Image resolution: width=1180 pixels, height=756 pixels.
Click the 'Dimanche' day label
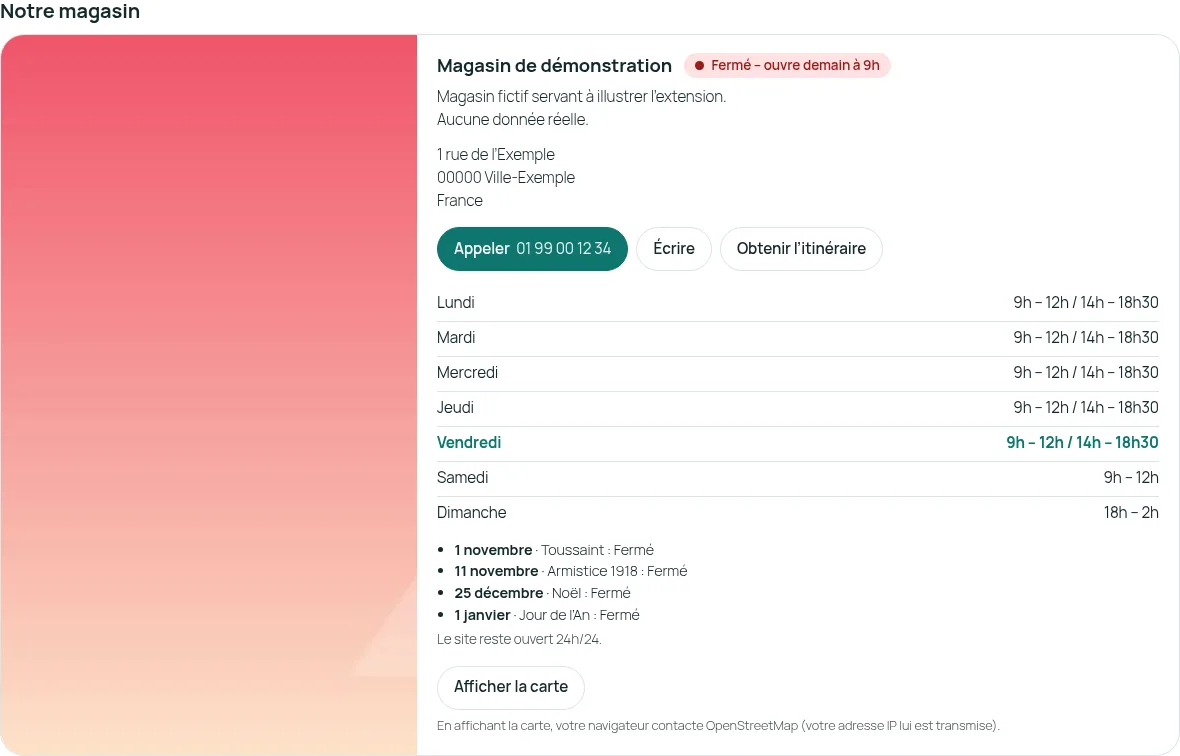point(471,513)
